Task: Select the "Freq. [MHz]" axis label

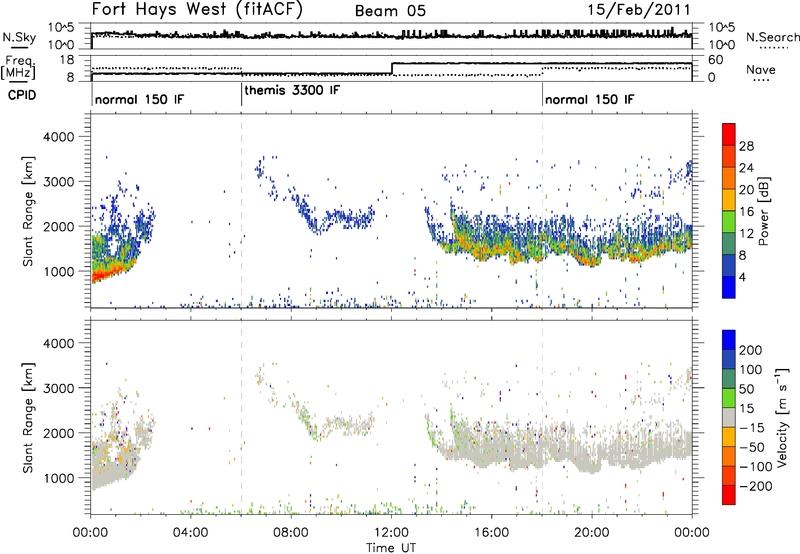Action: click(19, 67)
